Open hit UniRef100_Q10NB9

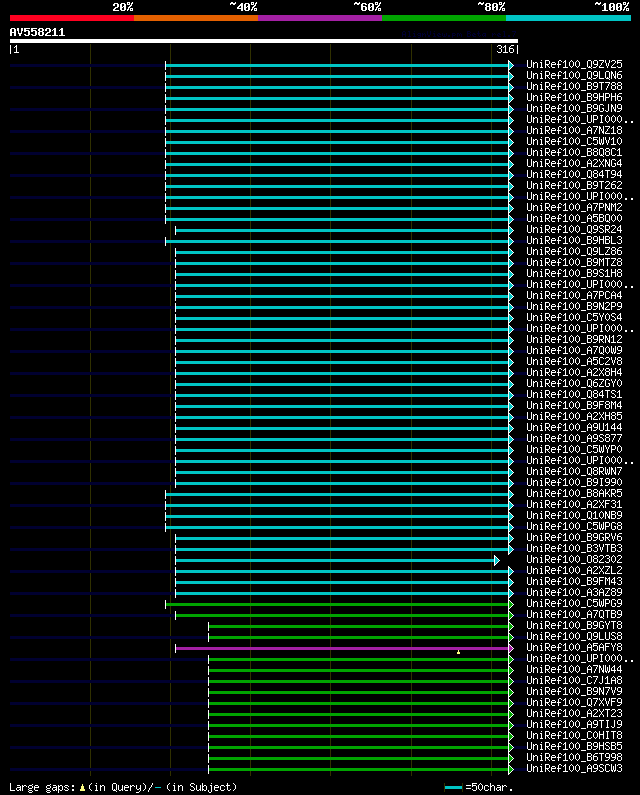click(574, 516)
